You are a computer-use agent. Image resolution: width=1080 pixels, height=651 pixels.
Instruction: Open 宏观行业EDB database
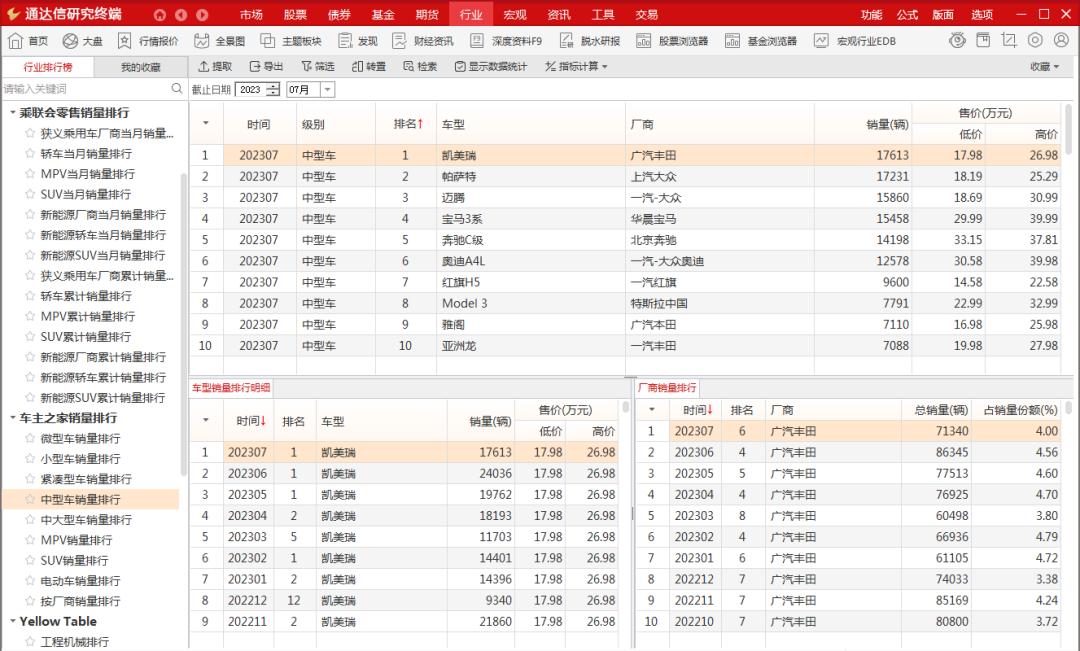pos(851,41)
